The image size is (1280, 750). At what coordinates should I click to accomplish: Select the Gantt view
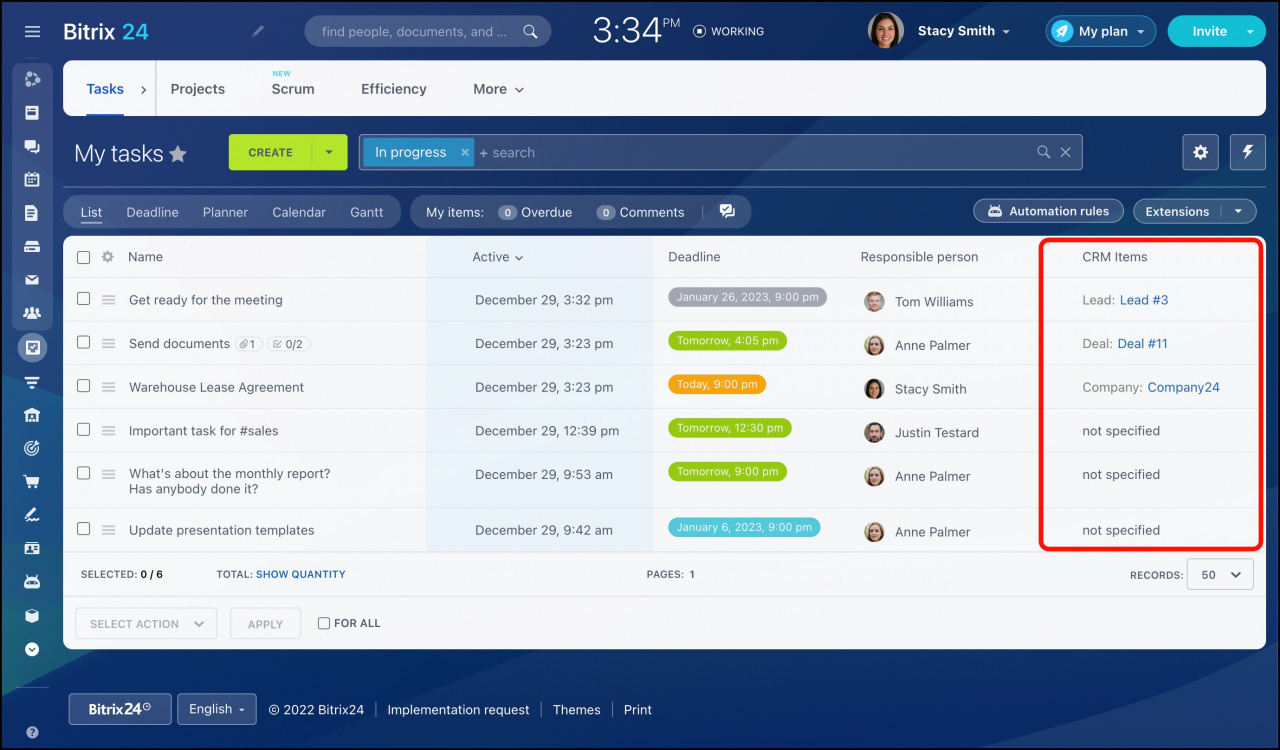pos(367,212)
